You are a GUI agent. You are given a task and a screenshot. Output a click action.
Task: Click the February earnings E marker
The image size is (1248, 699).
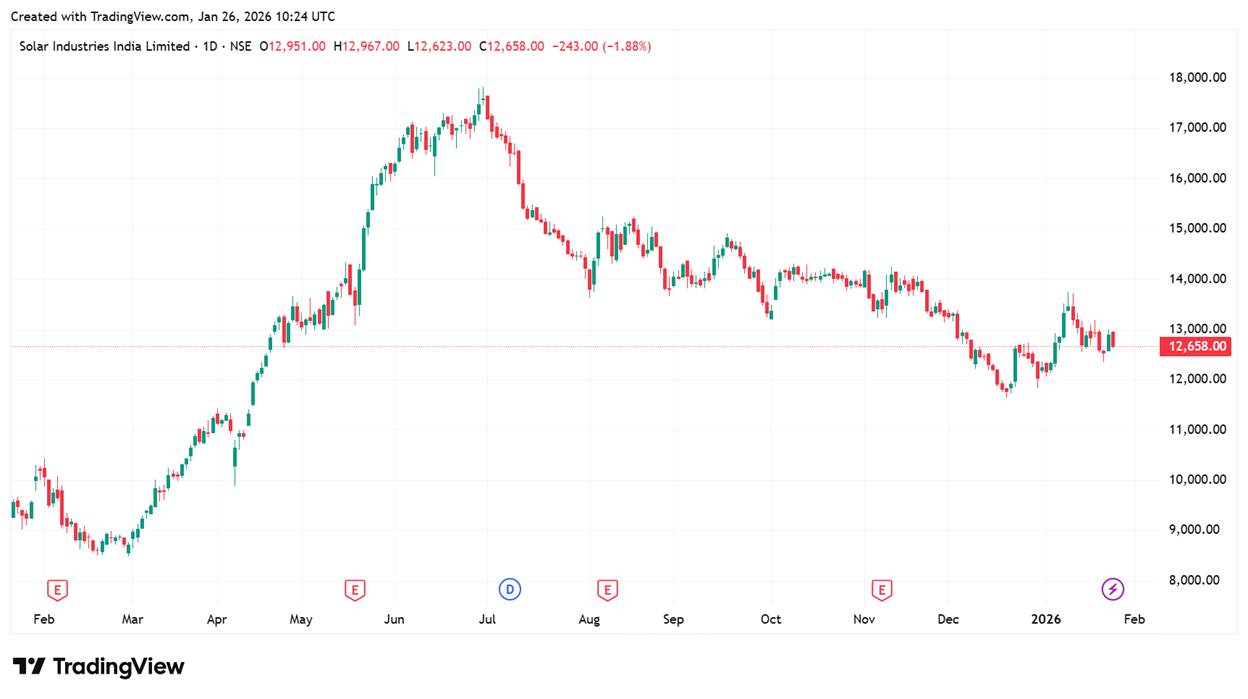click(x=58, y=590)
